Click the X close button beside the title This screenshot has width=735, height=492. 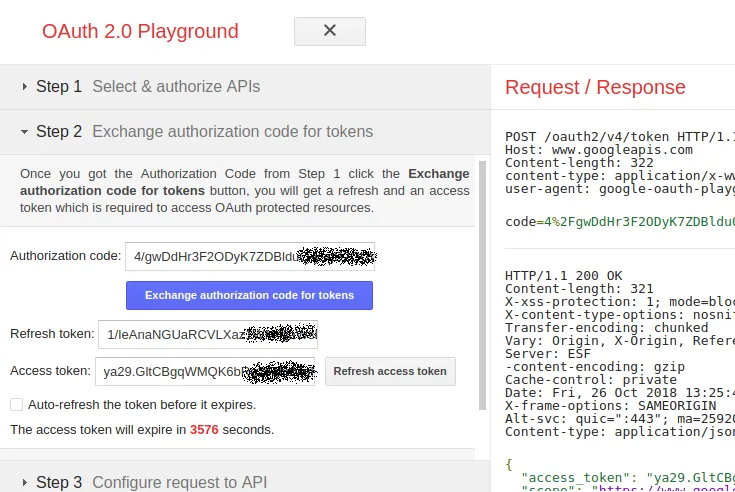[329, 31]
